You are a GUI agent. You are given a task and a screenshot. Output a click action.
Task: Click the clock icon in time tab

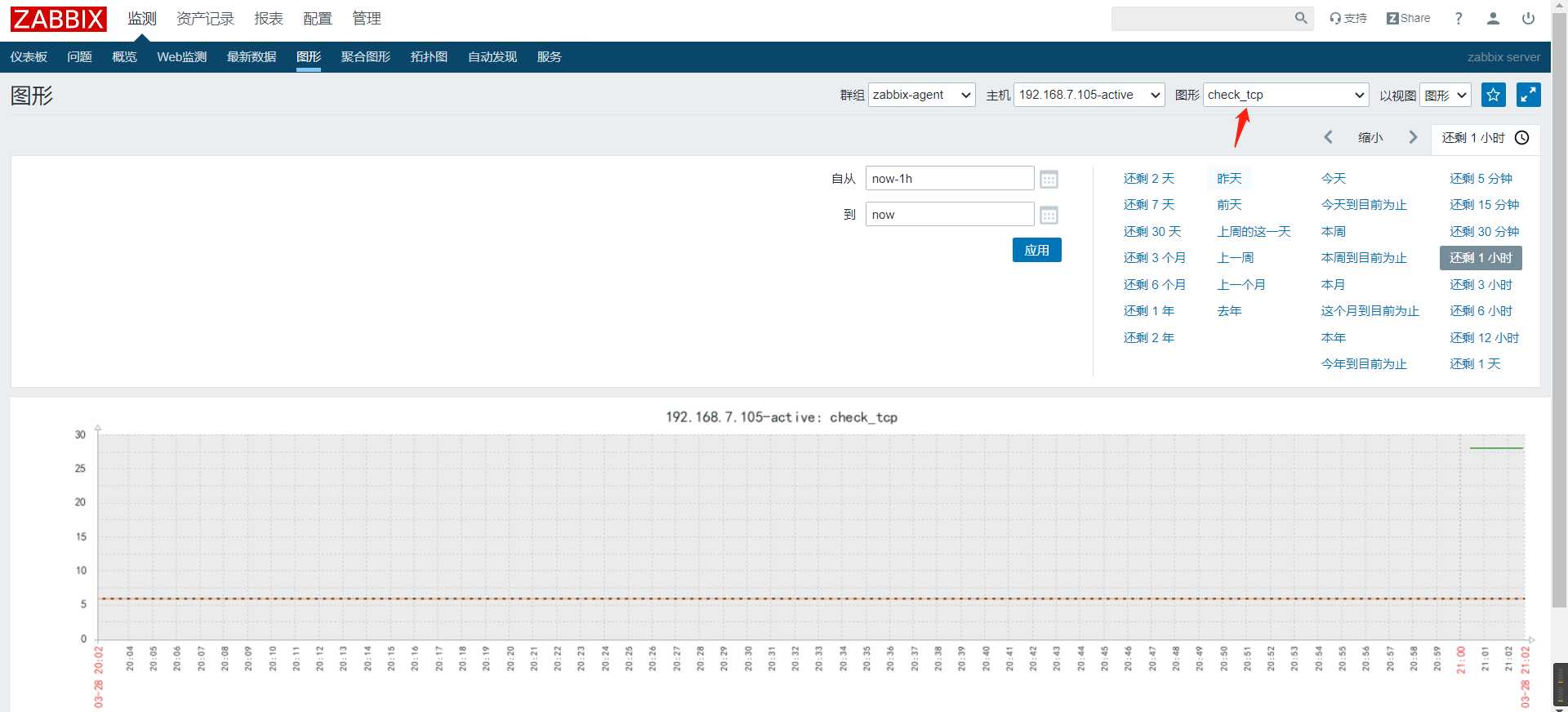1522,137
